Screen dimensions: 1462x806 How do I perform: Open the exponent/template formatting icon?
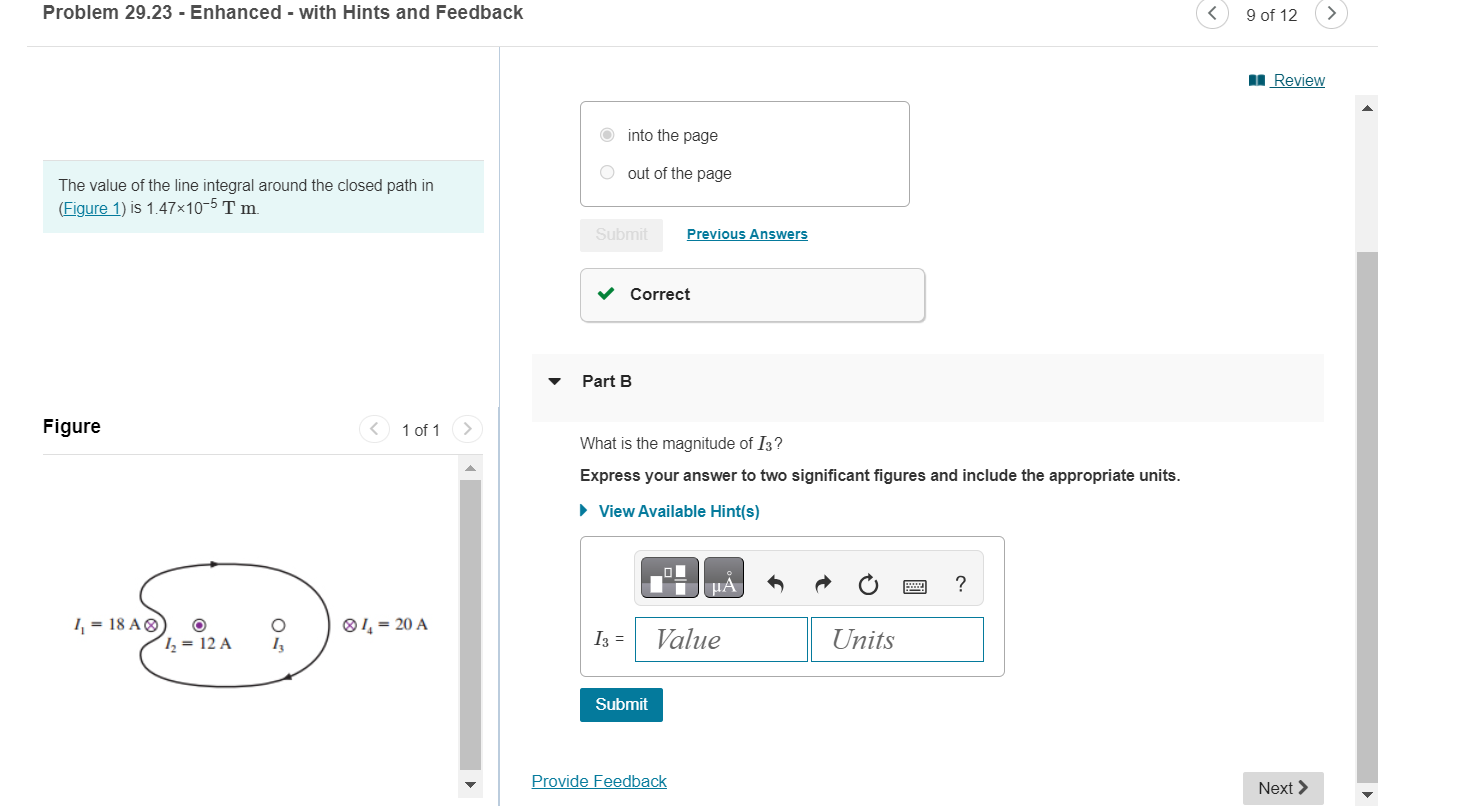click(667, 577)
